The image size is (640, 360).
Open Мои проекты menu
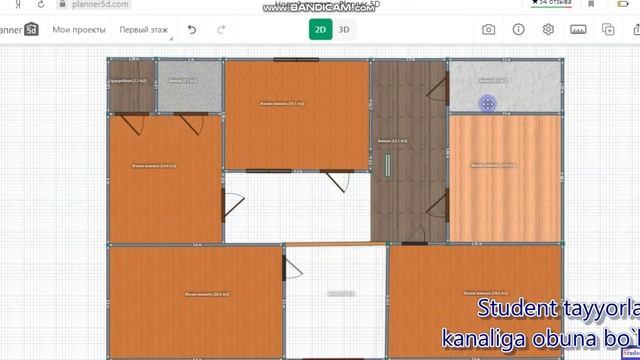click(79, 30)
